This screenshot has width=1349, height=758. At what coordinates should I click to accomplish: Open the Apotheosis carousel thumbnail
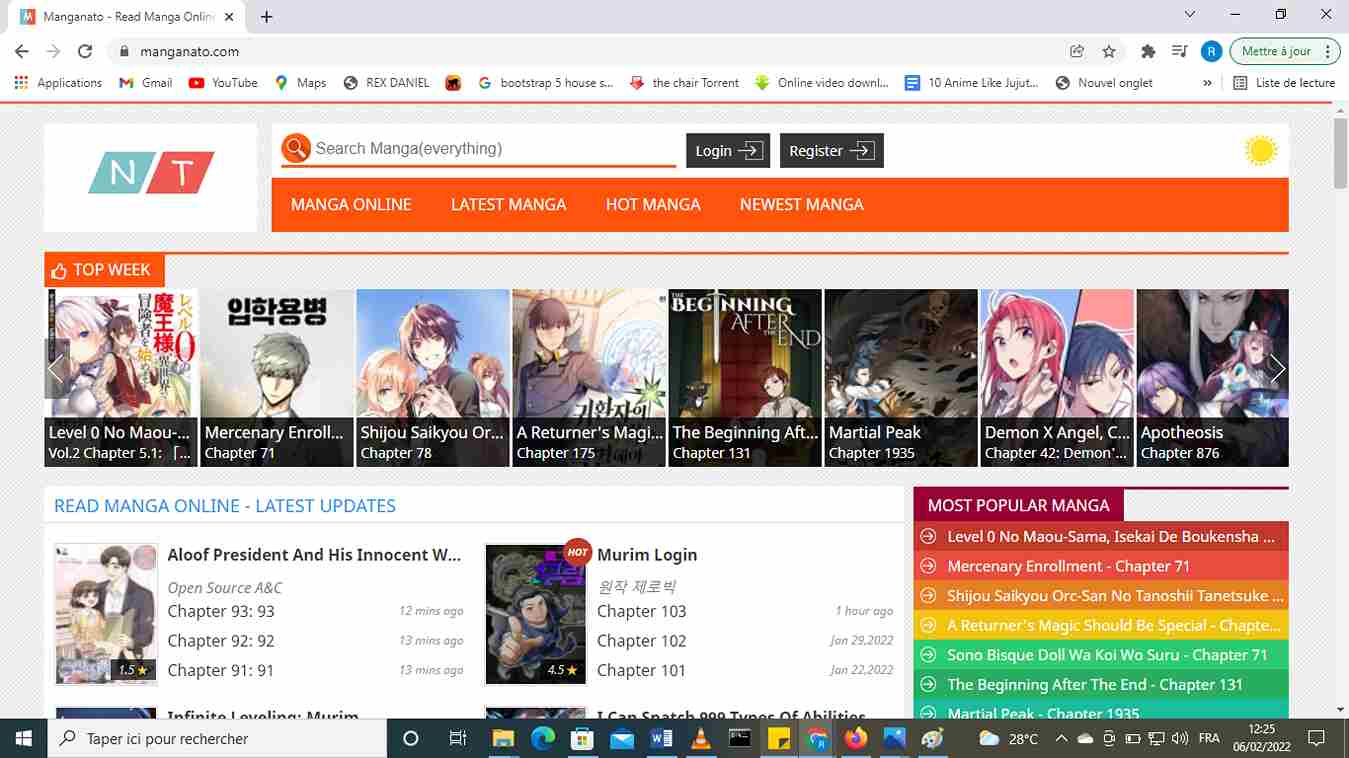1213,378
